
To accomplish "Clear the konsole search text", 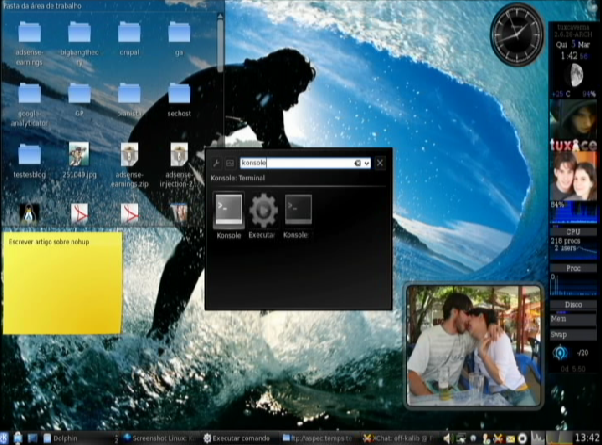I will [x=357, y=162].
